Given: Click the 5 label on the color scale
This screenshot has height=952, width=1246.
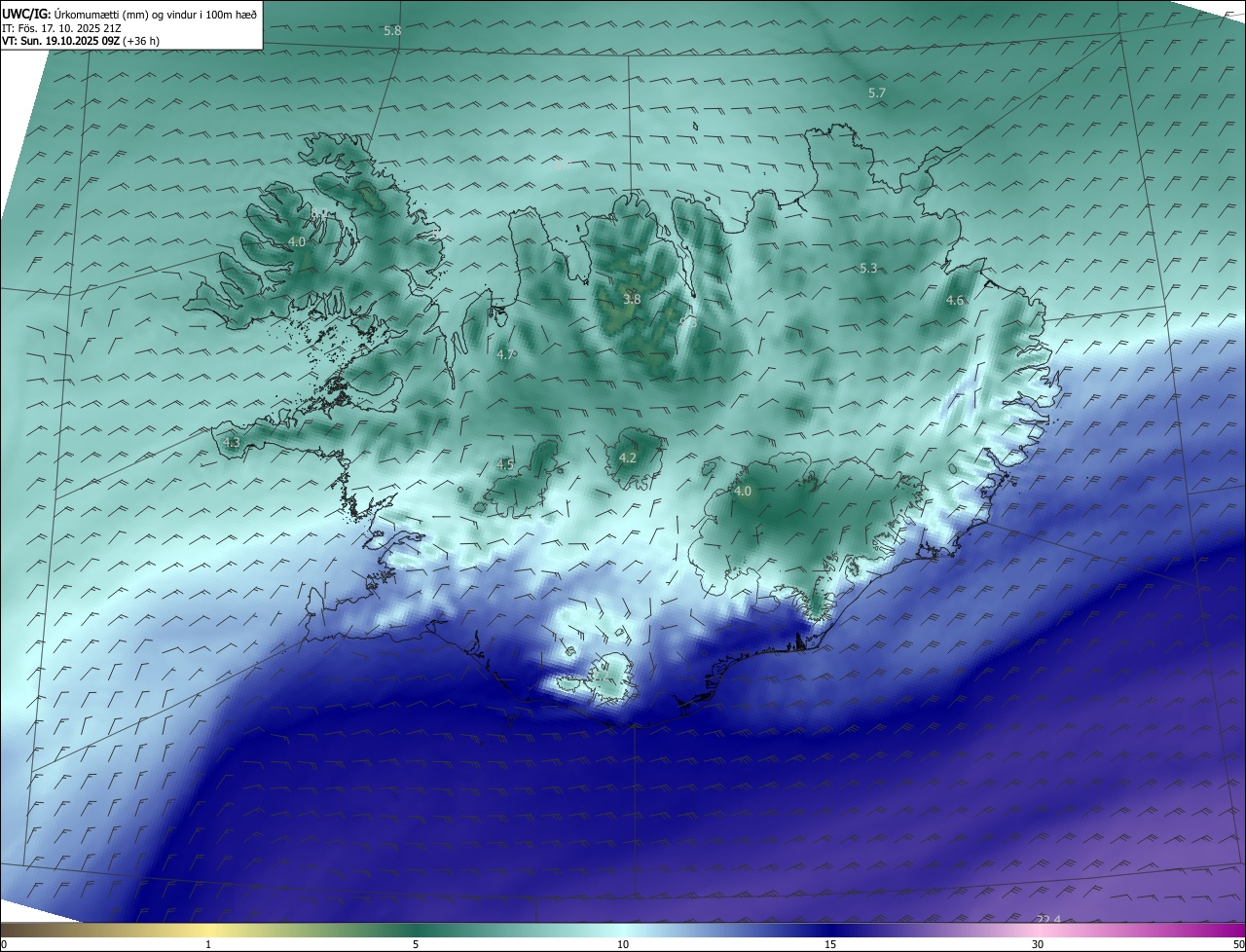Looking at the screenshot, I should (x=416, y=944).
